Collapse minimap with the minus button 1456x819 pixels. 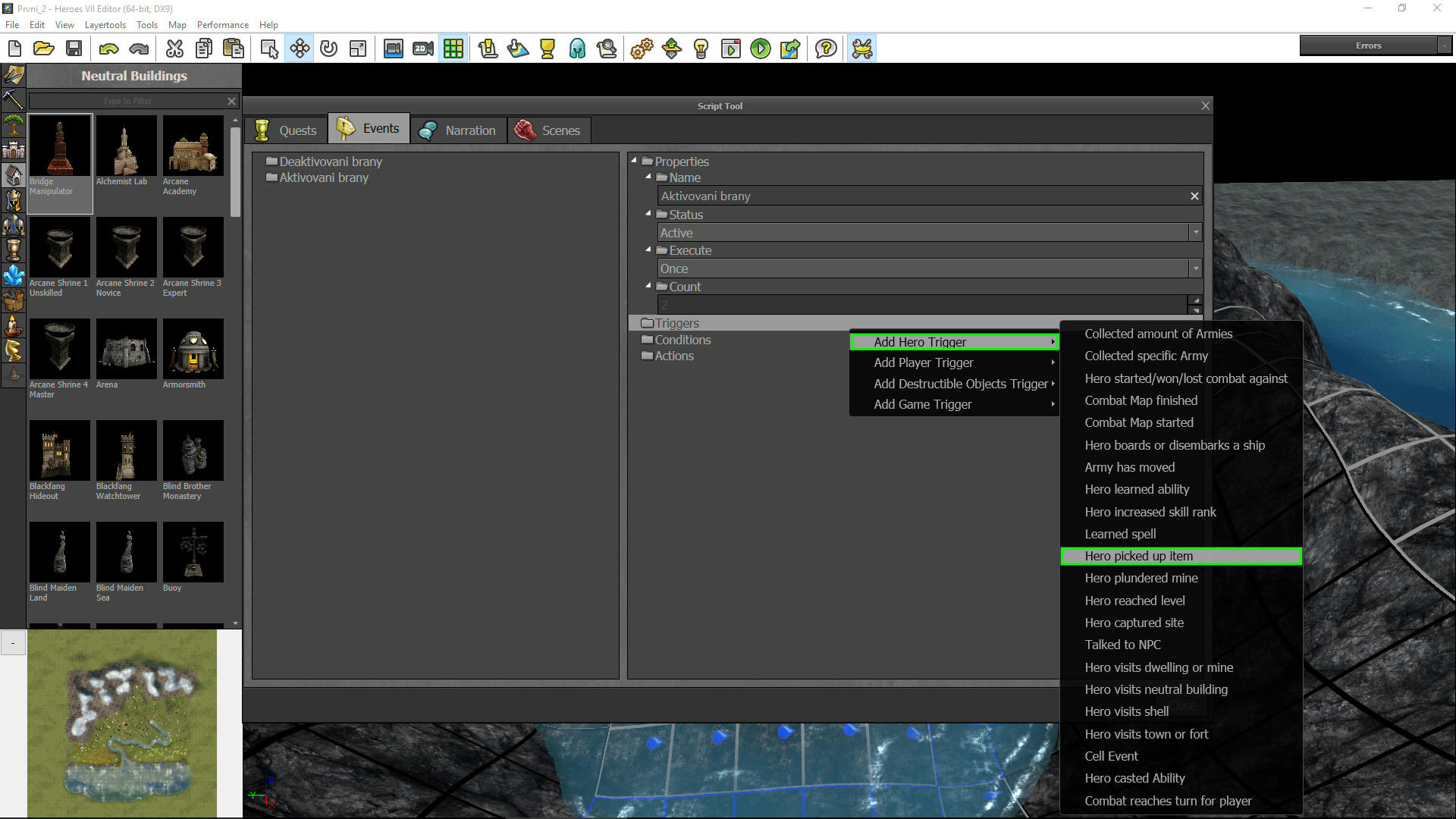(x=13, y=643)
